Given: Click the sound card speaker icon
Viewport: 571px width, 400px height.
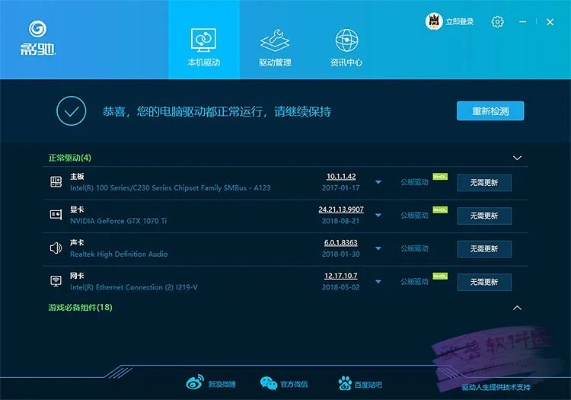Looking at the screenshot, I should (x=56, y=248).
